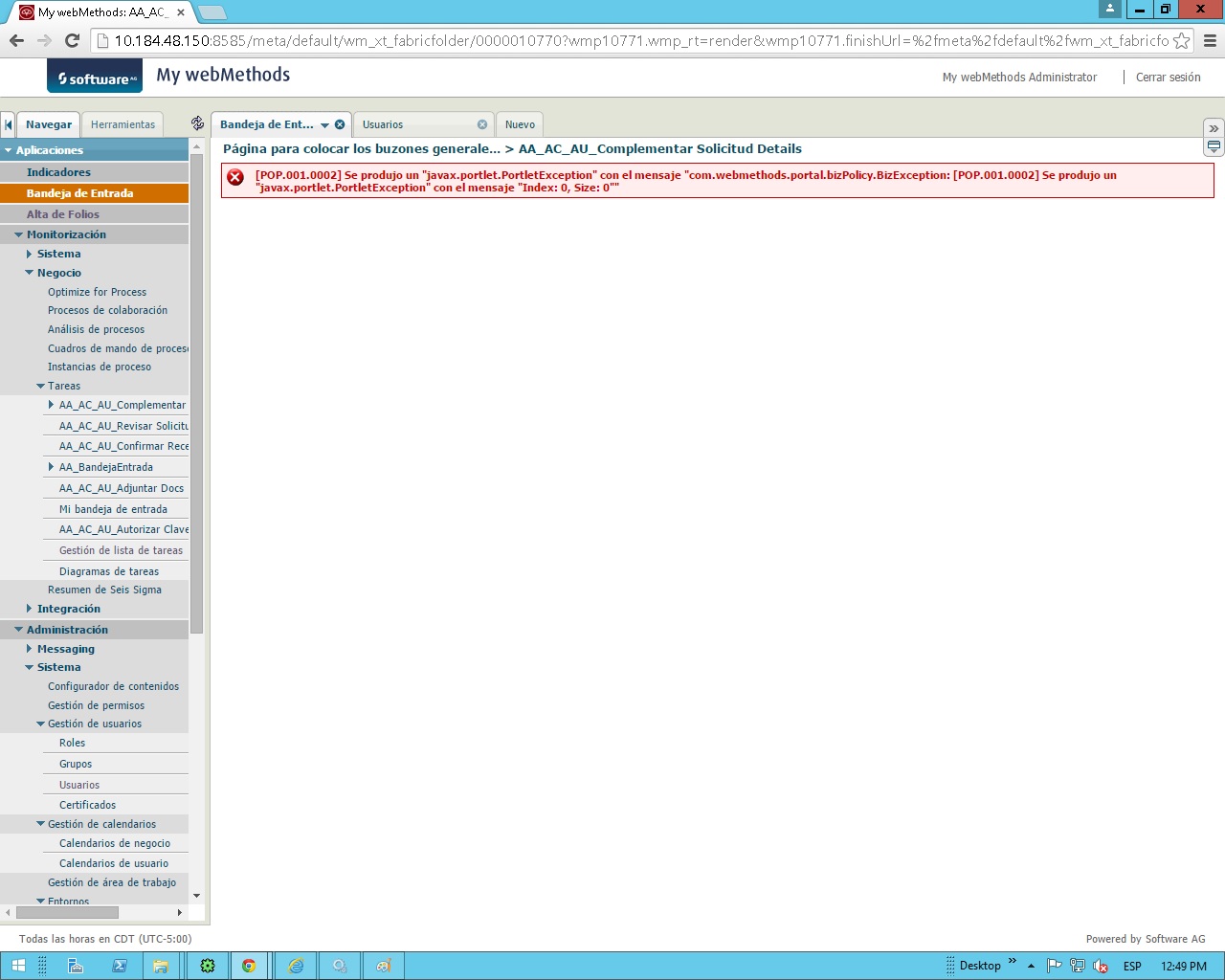Collapse the Gestión de usuarios node
The image size is (1225, 980).
pyautogui.click(x=40, y=724)
